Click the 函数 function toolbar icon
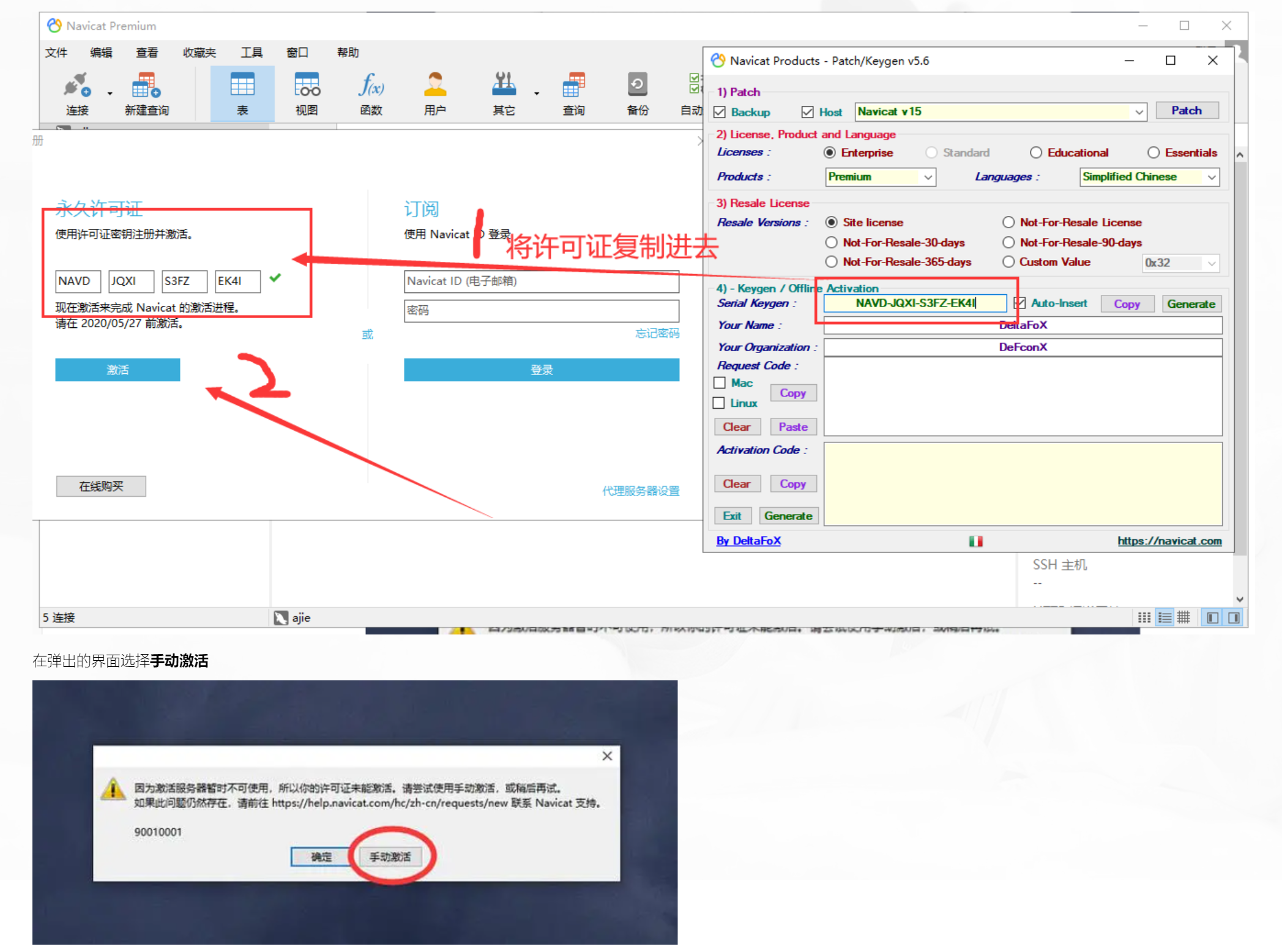 click(371, 93)
